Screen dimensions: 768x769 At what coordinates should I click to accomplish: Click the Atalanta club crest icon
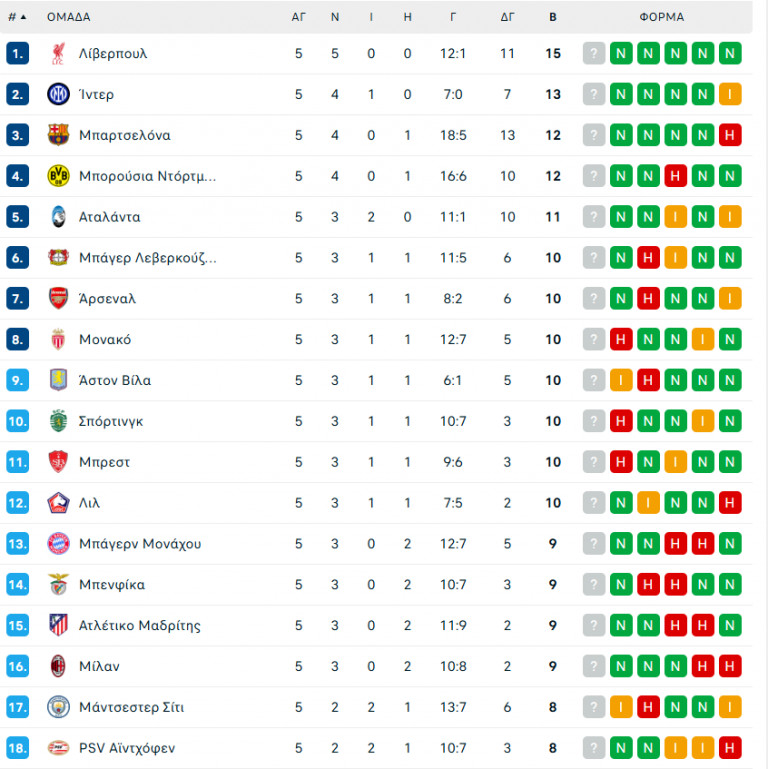(x=58, y=217)
